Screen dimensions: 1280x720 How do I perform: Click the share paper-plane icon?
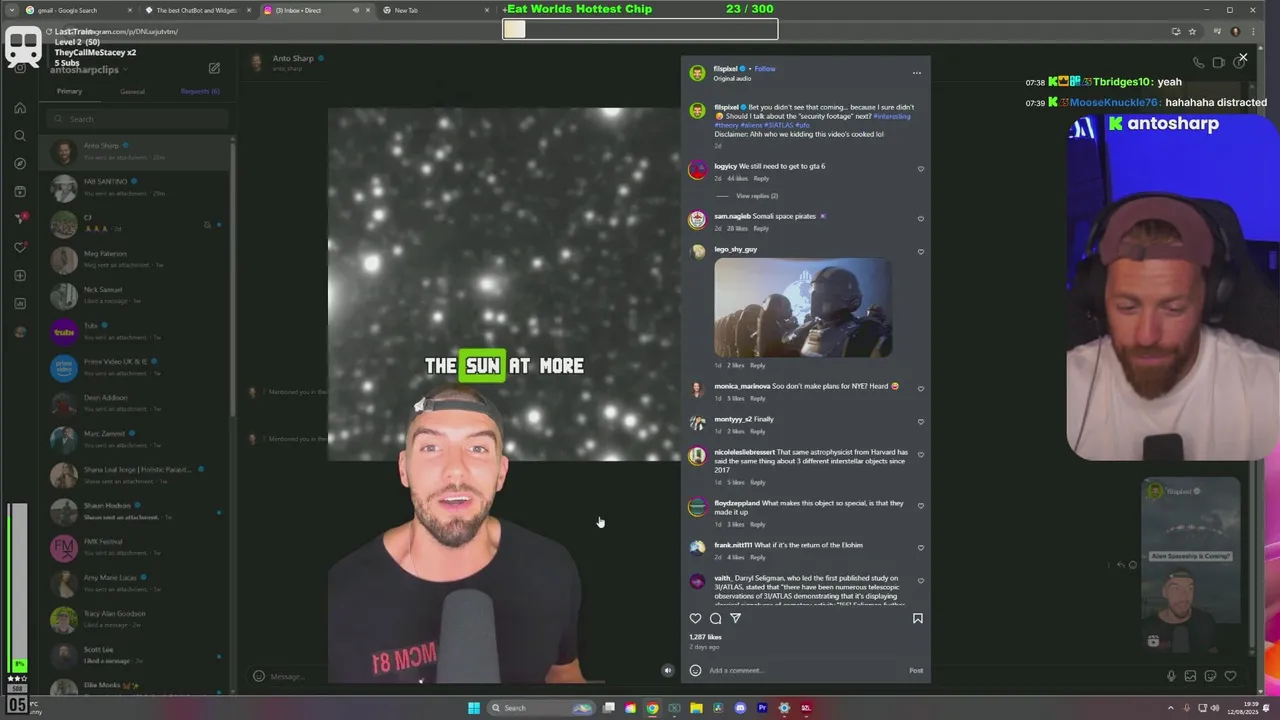coord(735,618)
